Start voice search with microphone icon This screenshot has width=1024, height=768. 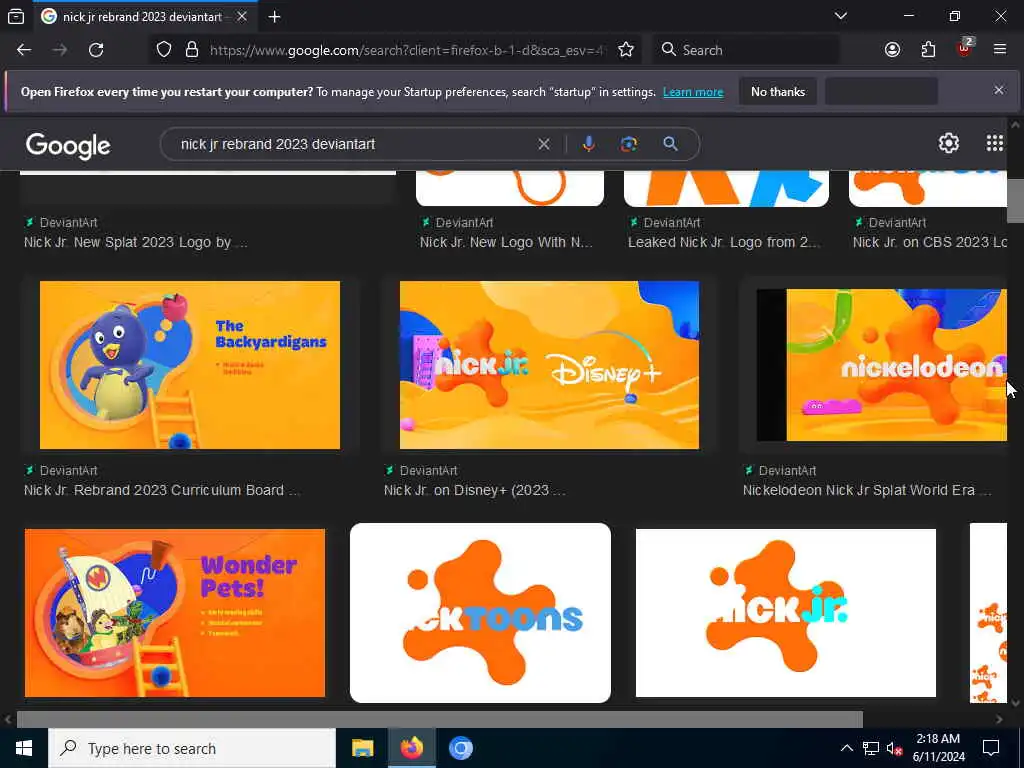pos(588,144)
